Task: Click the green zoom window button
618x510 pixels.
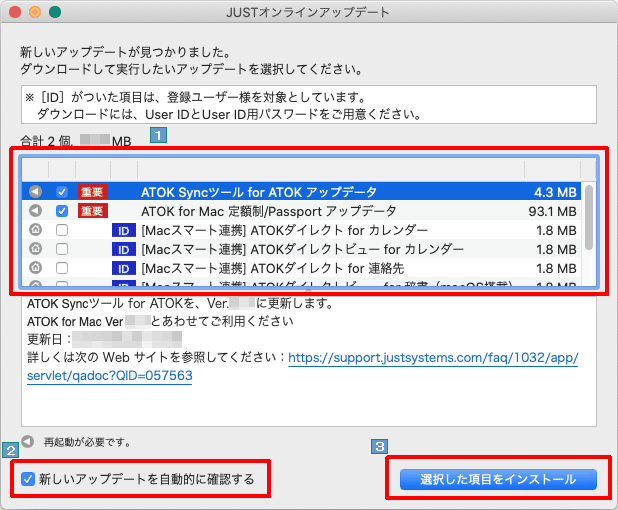Action: tap(55, 12)
